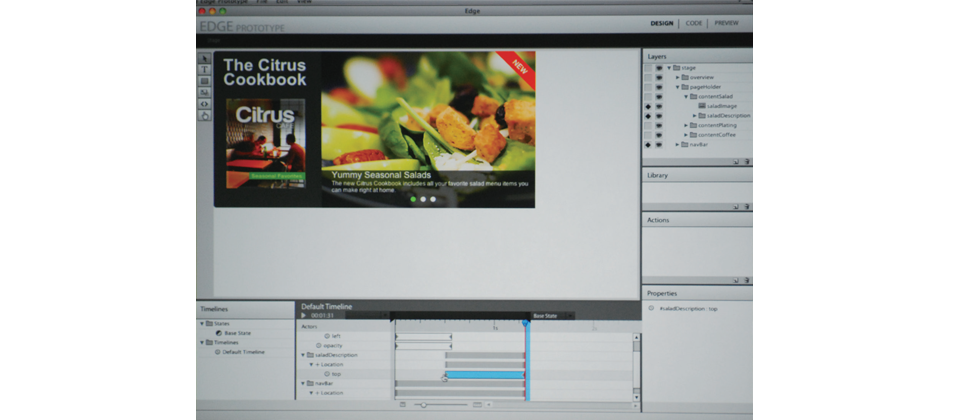Image resolution: width=960 pixels, height=420 pixels.
Task: Collapse the stage folder in Layers
Action: click(x=669, y=68)
